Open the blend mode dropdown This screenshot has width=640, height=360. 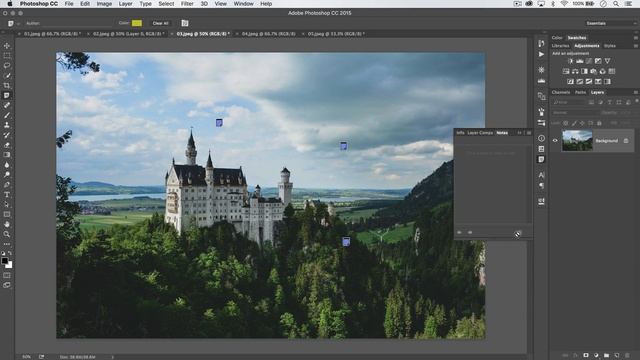pos(574,113)
